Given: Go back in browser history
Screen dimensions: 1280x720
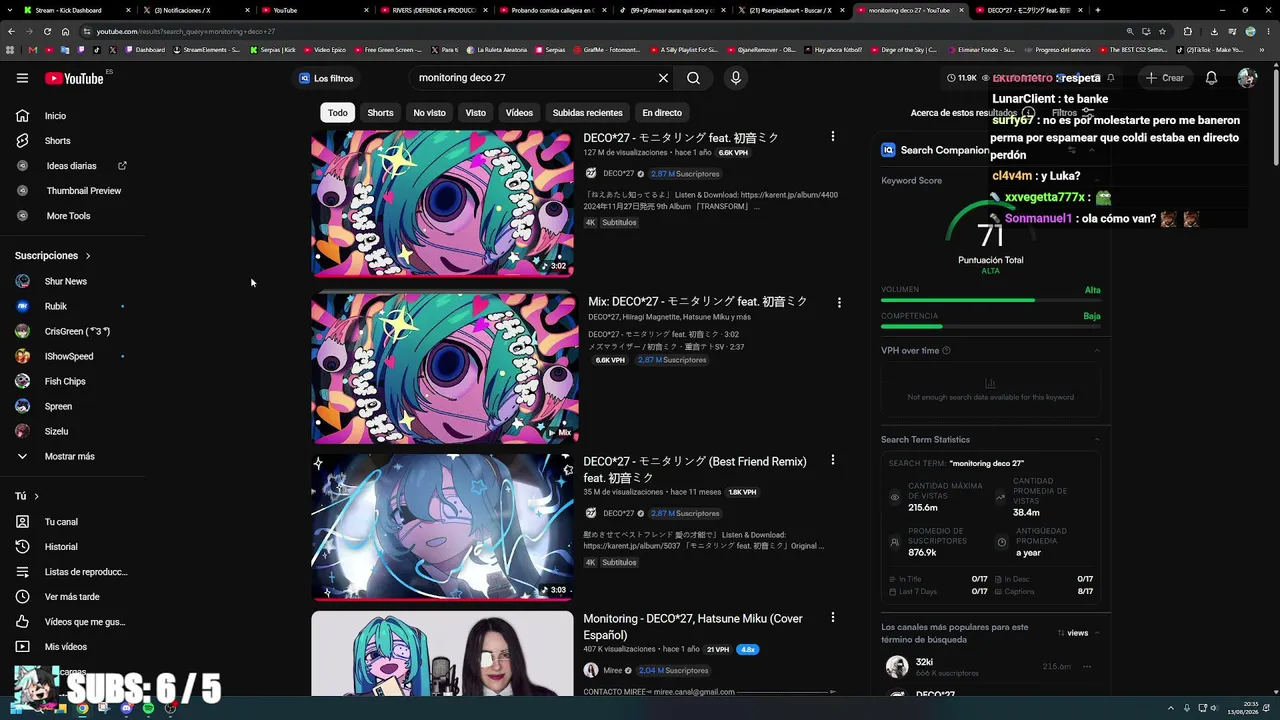Looking at the screenshot, I should [11, 31].
